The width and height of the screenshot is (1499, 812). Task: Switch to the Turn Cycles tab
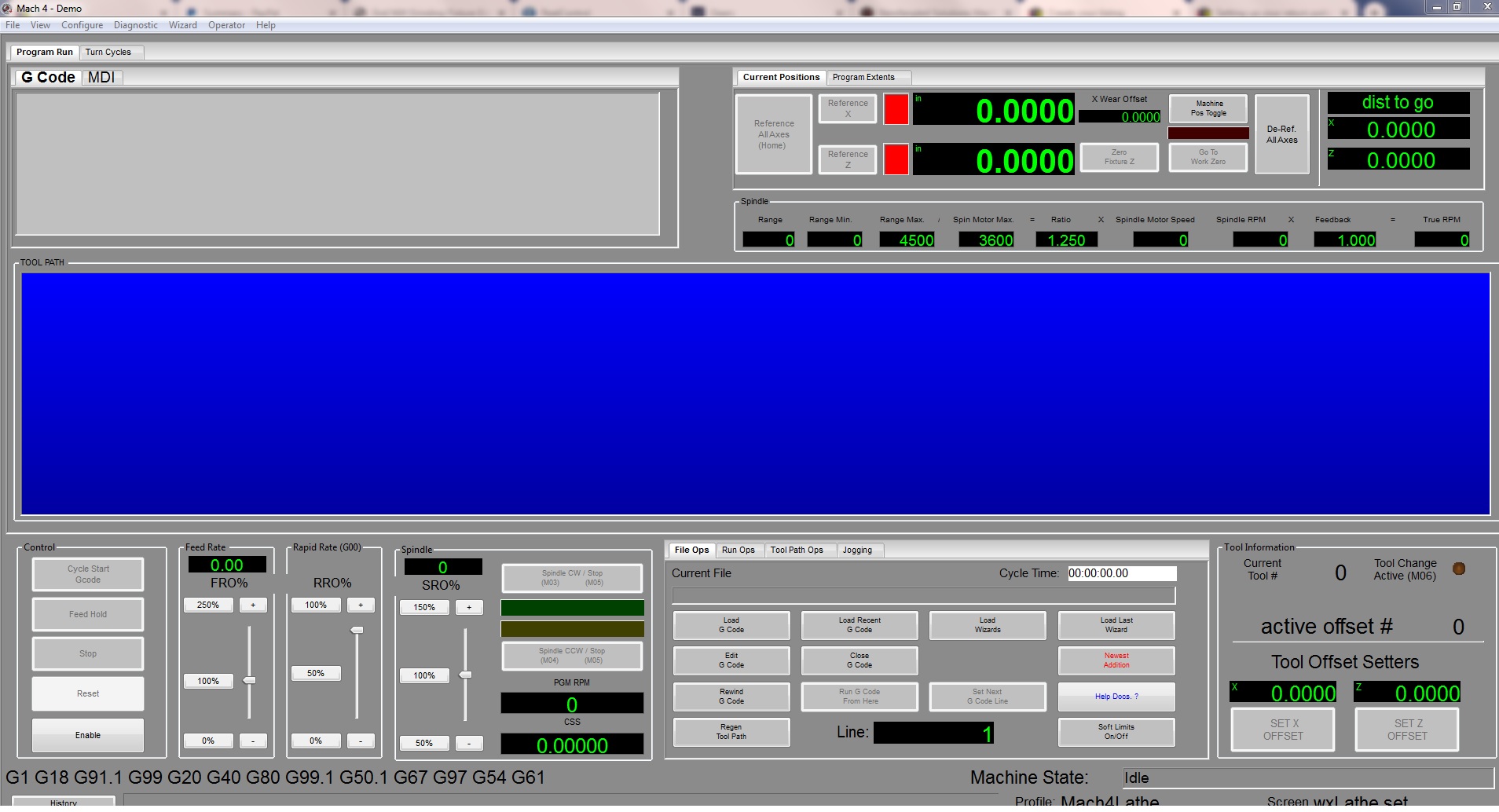coord(108,52)
